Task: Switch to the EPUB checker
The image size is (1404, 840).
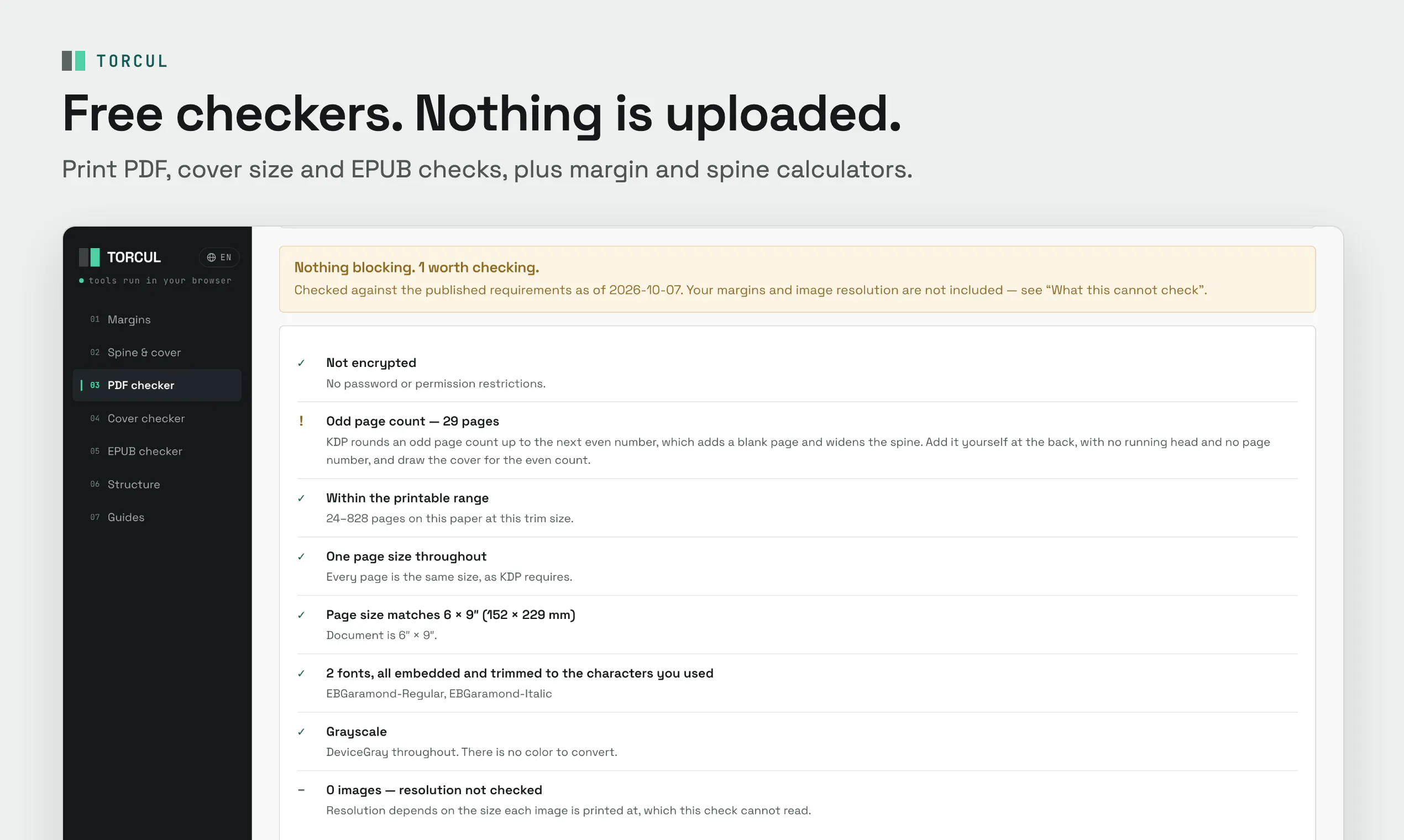Action: (157, 451)
